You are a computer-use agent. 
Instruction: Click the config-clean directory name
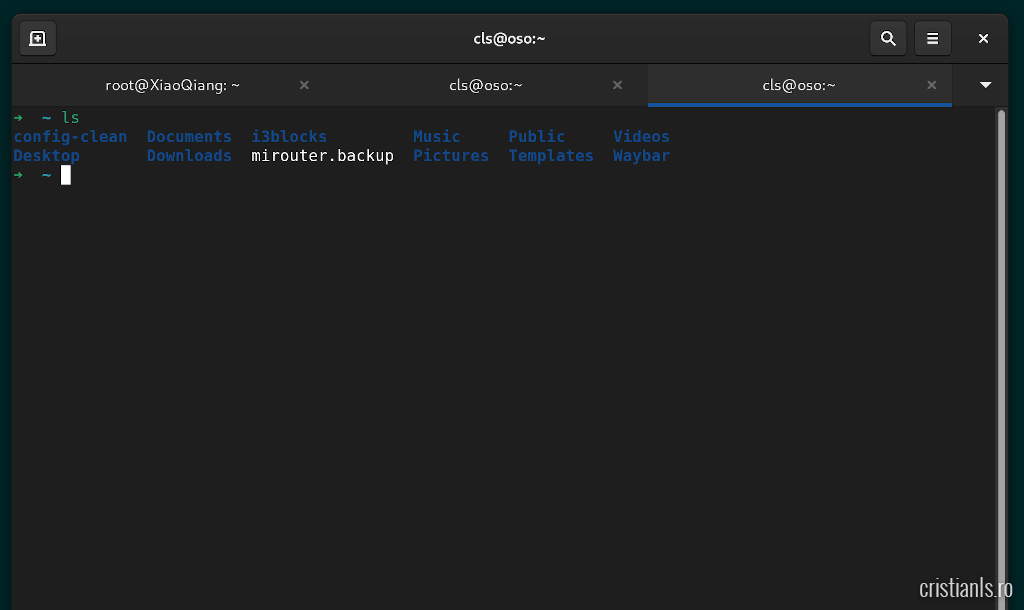pyautogui.click(x=70, y=137)
